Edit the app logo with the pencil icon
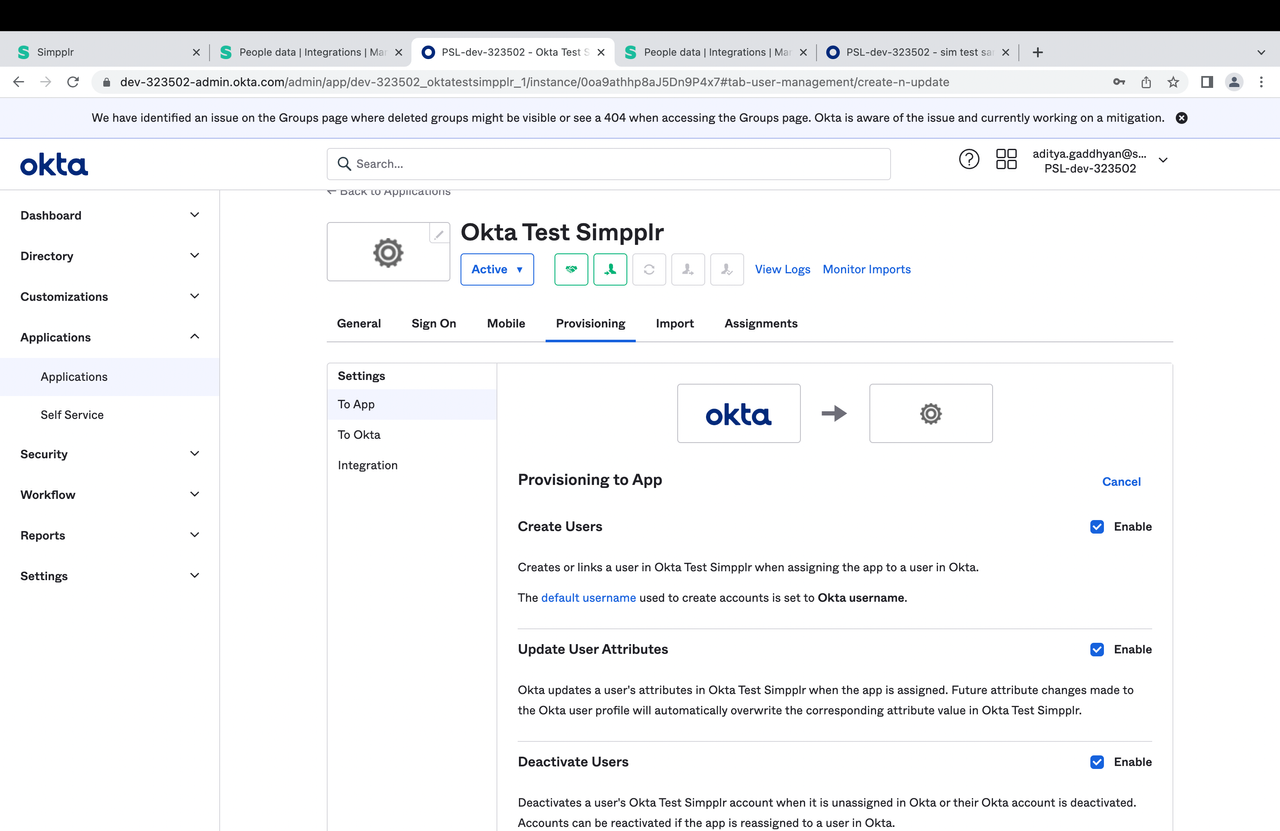Viewport: 1280px width, 831px height. 438,232
